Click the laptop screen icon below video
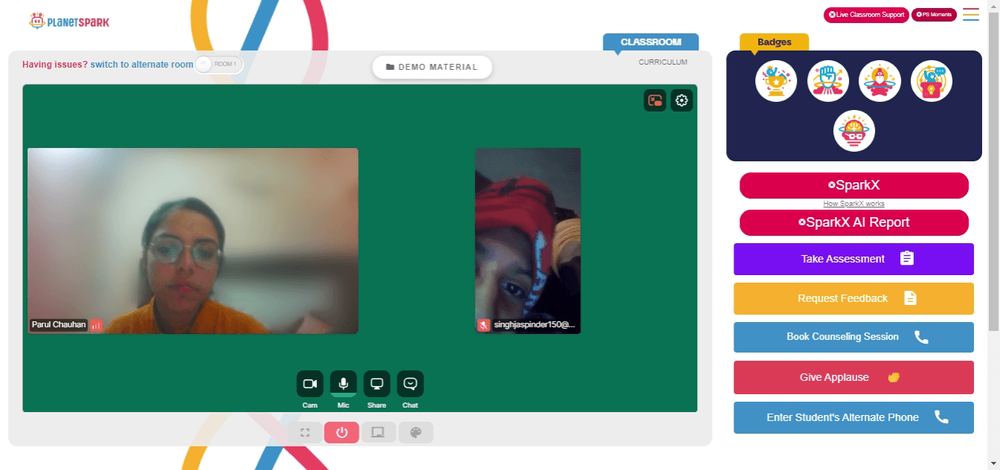Viewport: 1000px width, 470px height. [x=378, y=432]
